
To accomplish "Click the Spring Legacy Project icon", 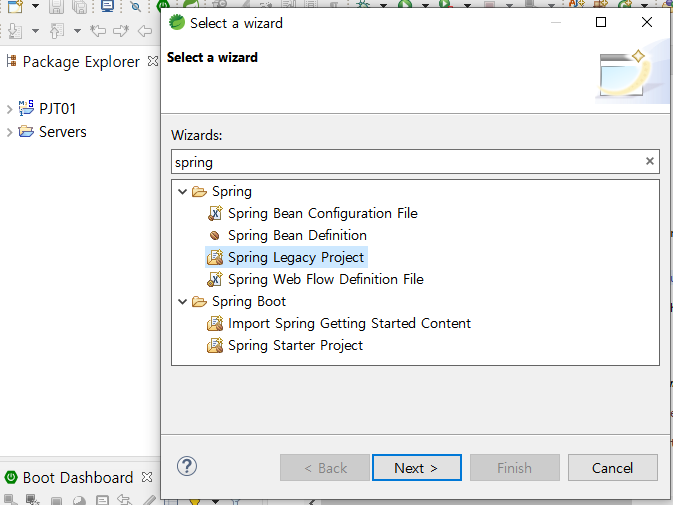I will coord(215,257).
